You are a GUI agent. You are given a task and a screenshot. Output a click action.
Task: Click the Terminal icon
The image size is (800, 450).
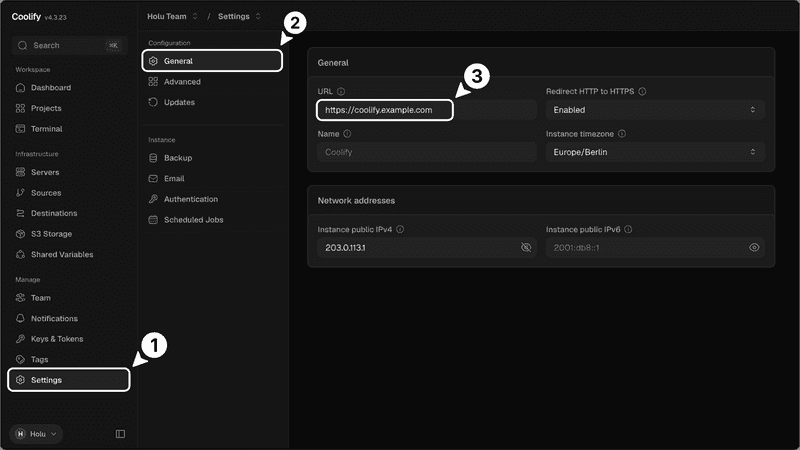pyautogui.click(x=20, y=129)
